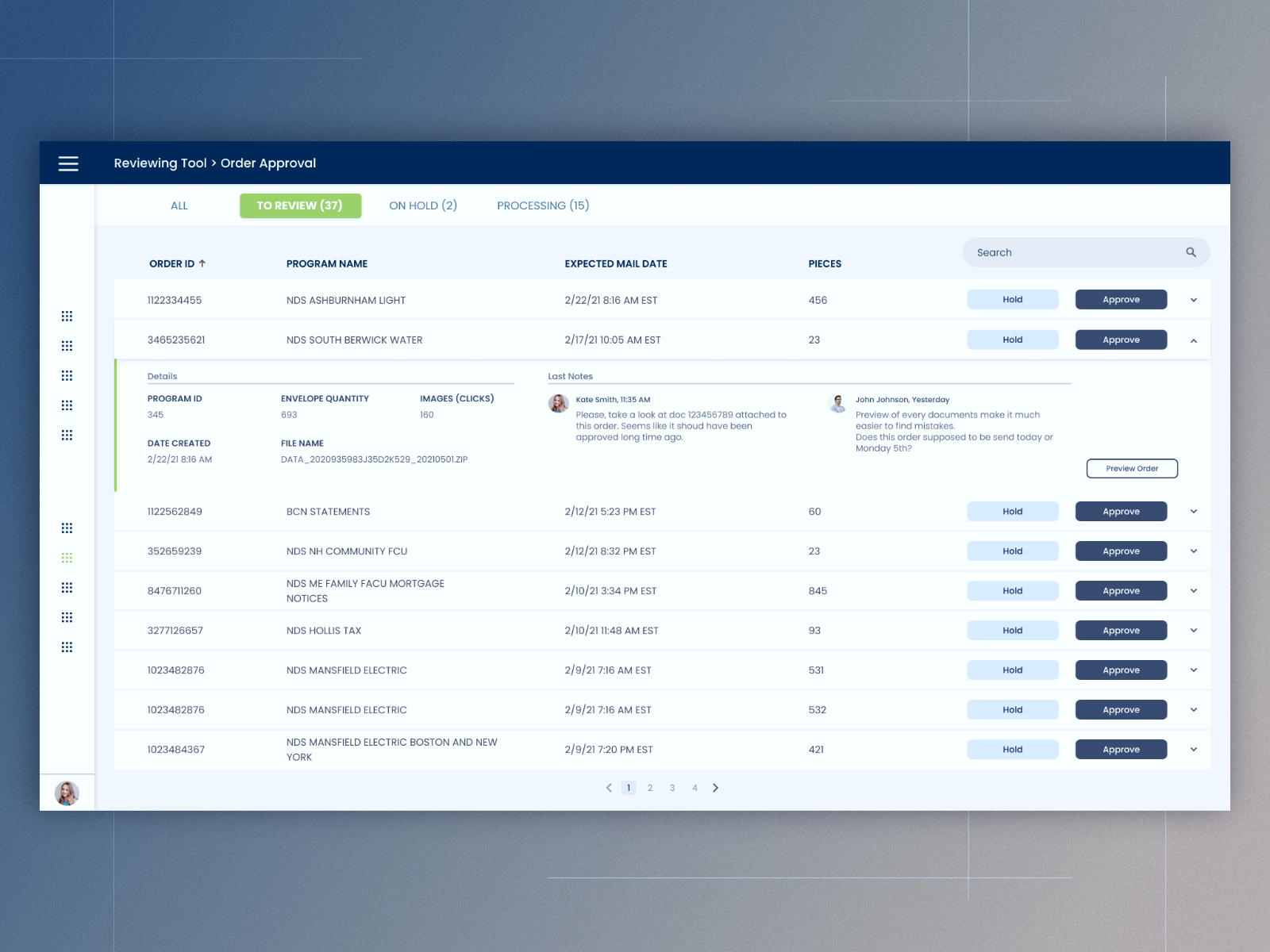
Task: Click the Preview Order button
Action: pyautogui.click(x=1132, y=468)
